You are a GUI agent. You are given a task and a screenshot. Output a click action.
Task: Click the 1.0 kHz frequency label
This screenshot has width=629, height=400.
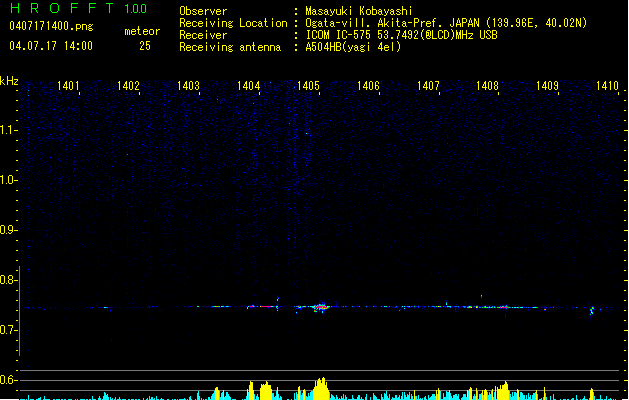pos(7,180)
